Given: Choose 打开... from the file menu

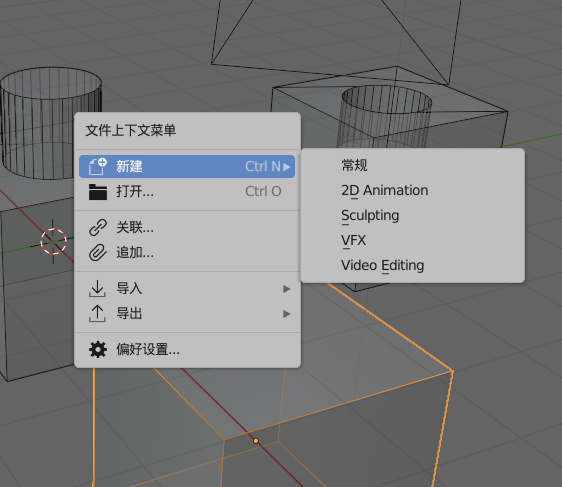Looking at the screenshot, I should (187, 192).
